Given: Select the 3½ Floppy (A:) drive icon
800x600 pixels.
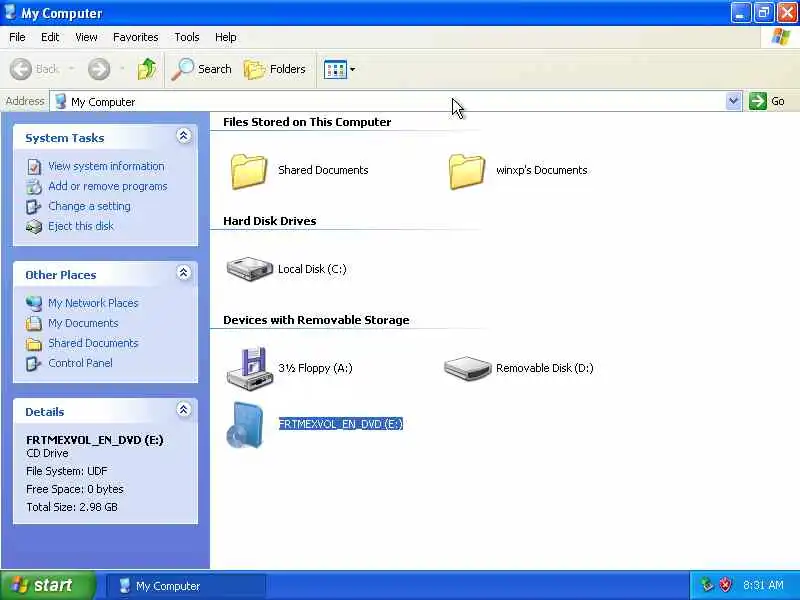Looking at the screenshot, I should (x=248, y=368).
